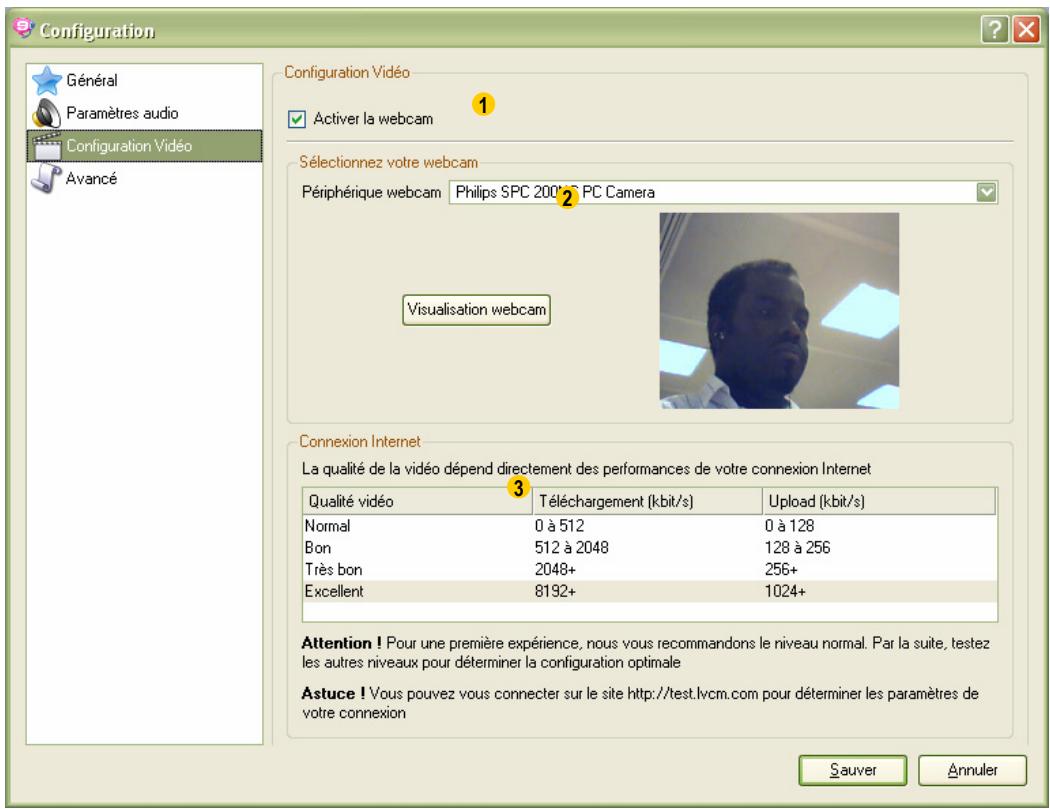Select the Très bon quality row

click(x=650, y=570)
